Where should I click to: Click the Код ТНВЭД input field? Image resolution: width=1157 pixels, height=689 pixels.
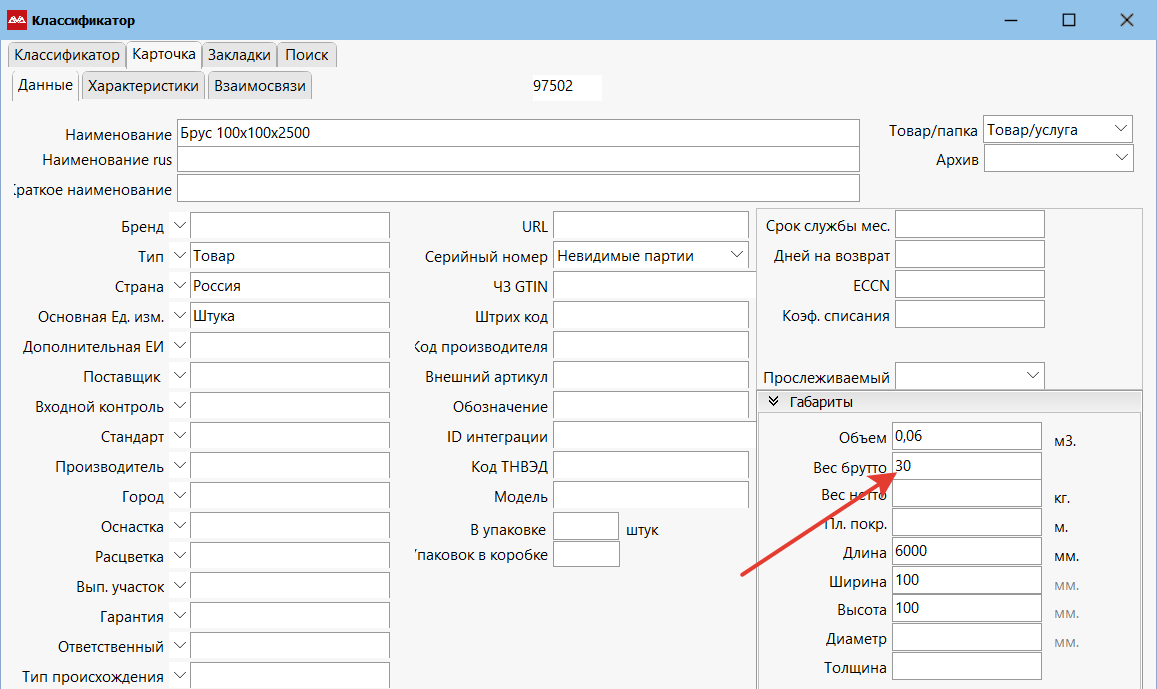651,466
